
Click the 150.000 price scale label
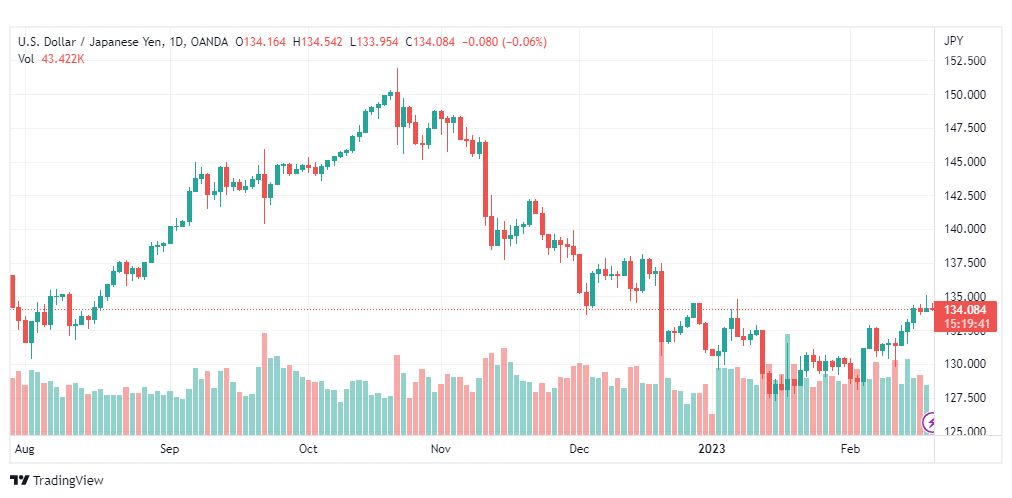pos(964,95)
